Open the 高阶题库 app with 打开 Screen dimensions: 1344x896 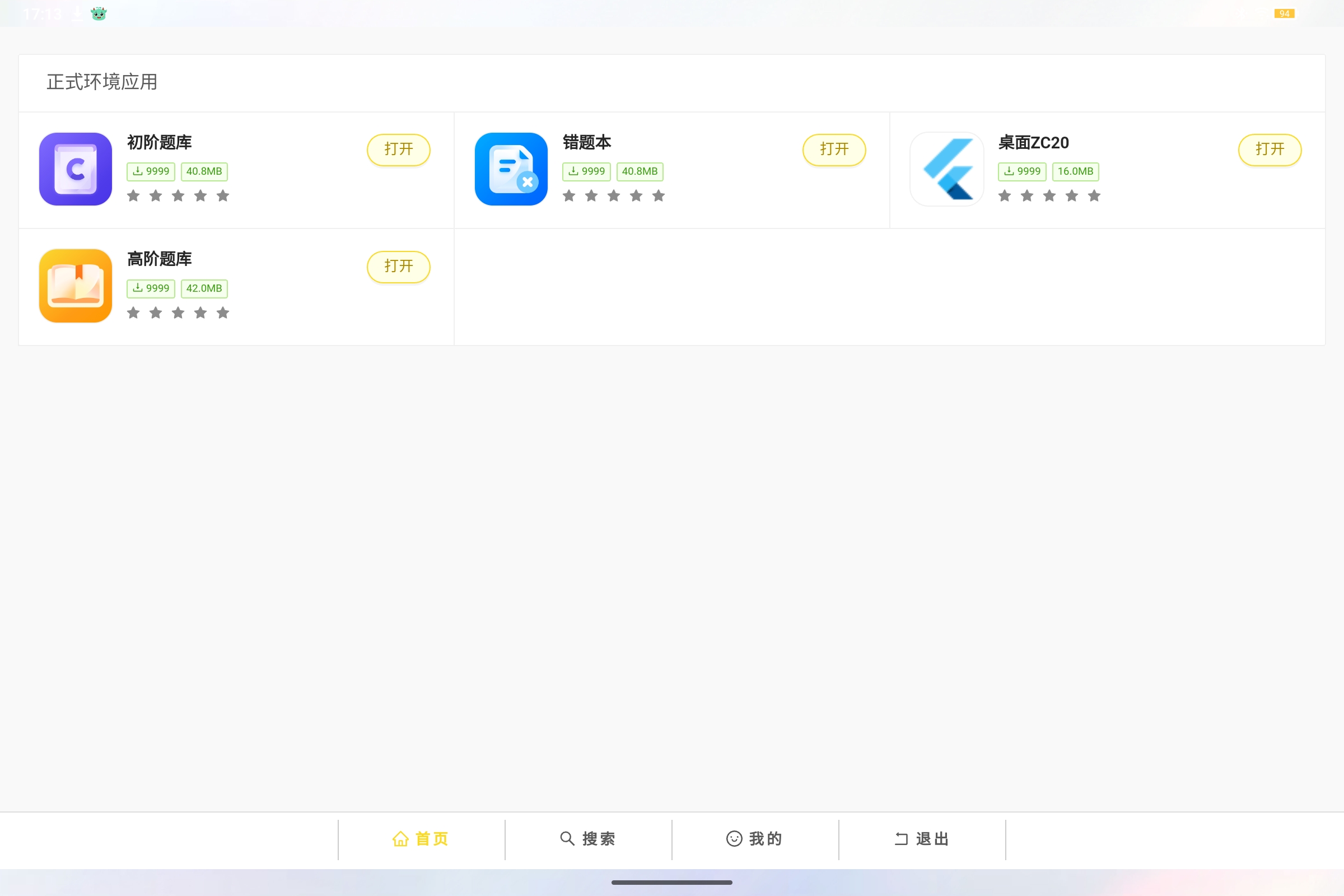click(398, 267)
